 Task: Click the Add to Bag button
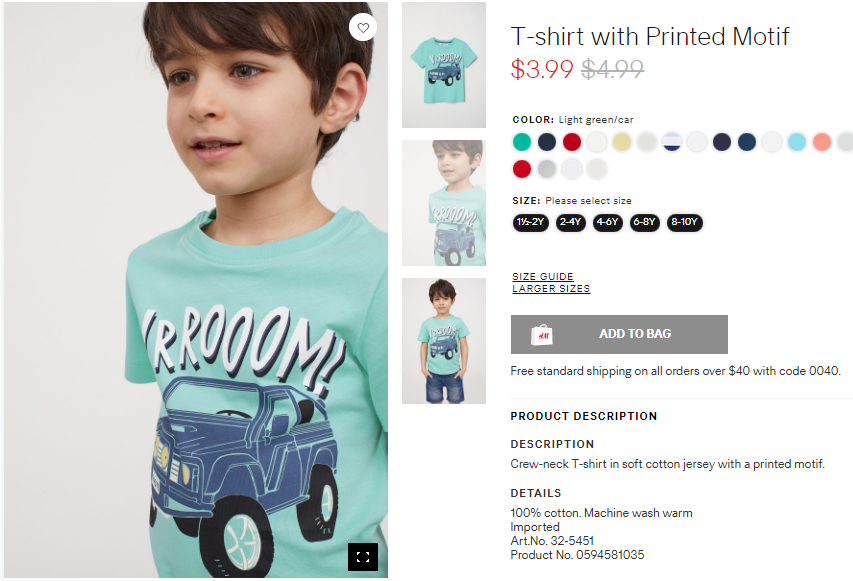(619, 334)
